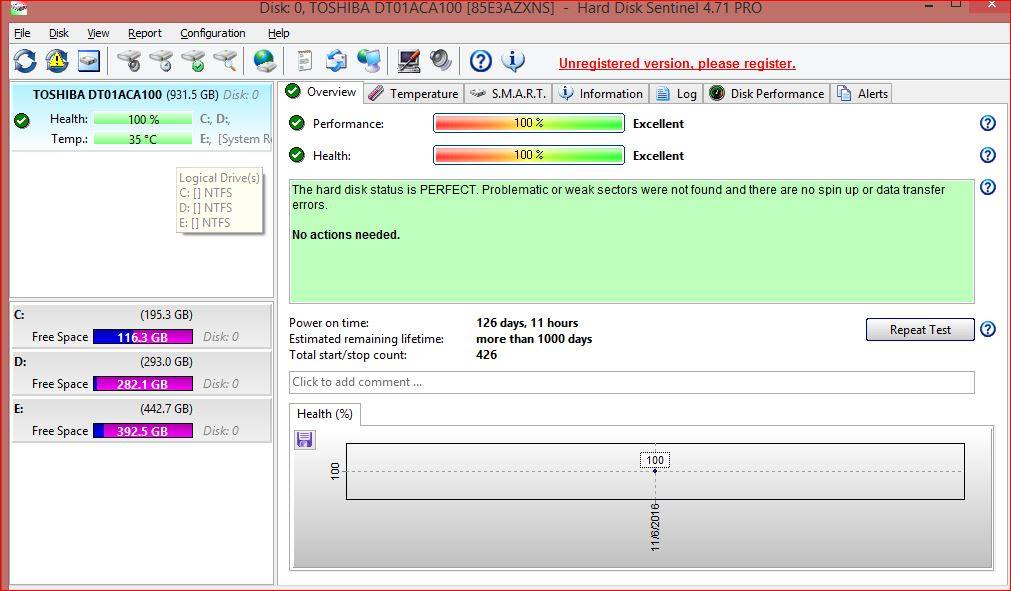
Task: Click the blue info bubble toolbar icon
Action: click(x=513, y=61)
